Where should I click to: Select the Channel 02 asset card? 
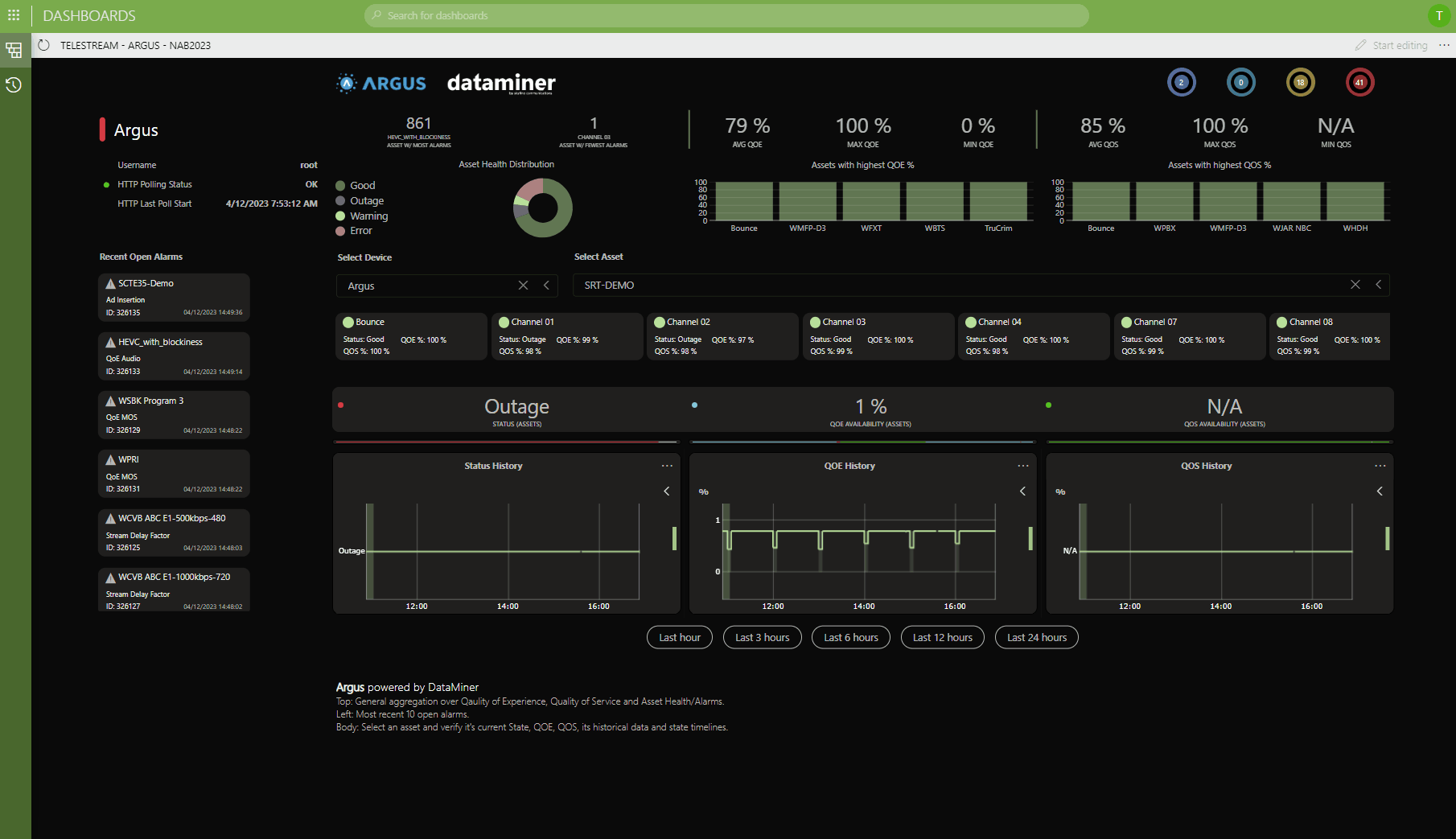pyautogui.click(x=722, y=336)
